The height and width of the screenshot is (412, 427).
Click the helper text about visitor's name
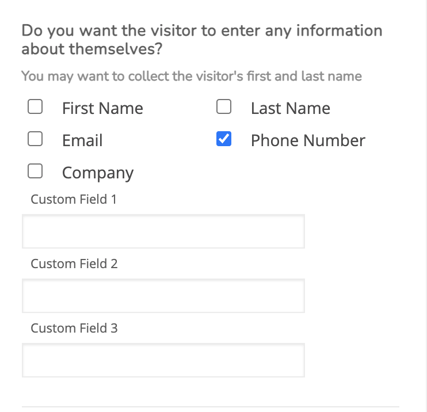pyautogui.click(x=192, y=76)
